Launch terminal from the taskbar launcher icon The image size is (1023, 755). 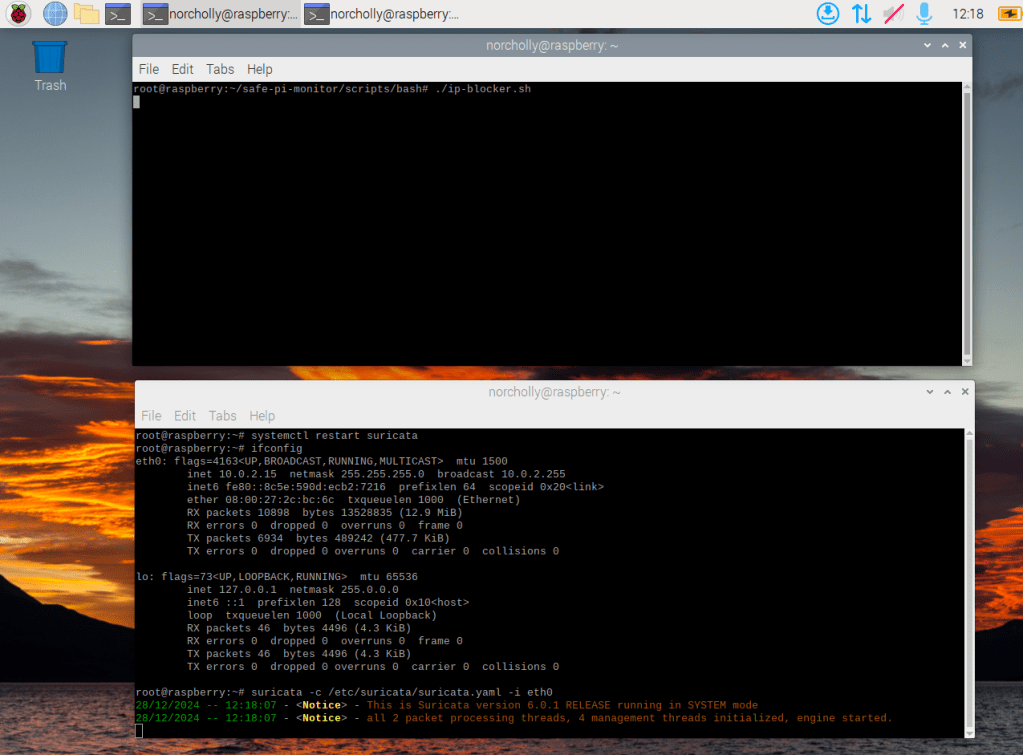tap(118, 14)
